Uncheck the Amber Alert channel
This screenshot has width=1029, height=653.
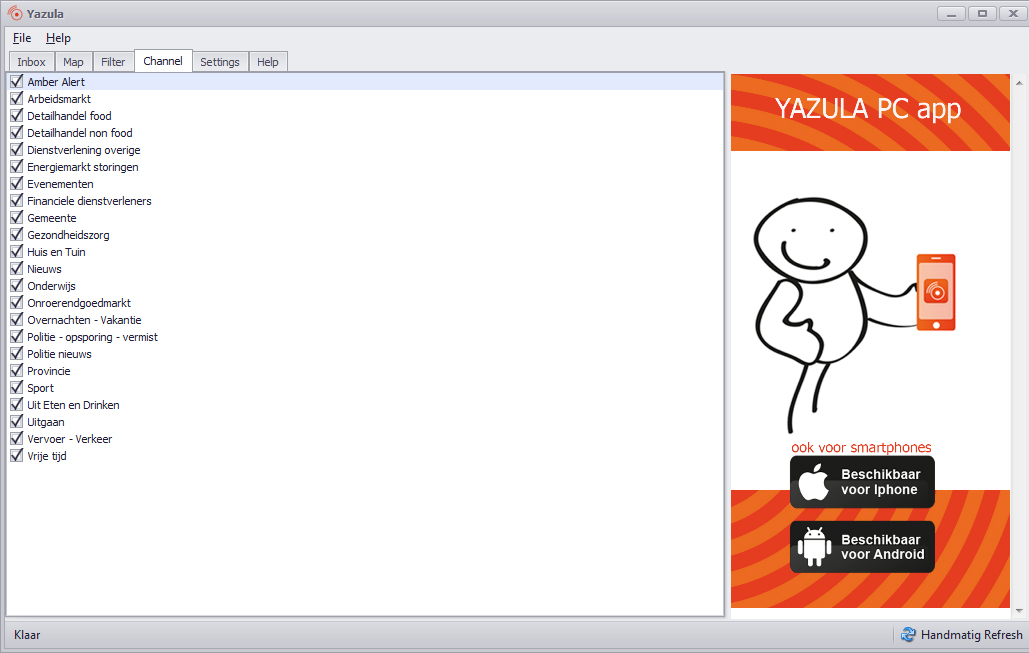(x=17, y=81)
